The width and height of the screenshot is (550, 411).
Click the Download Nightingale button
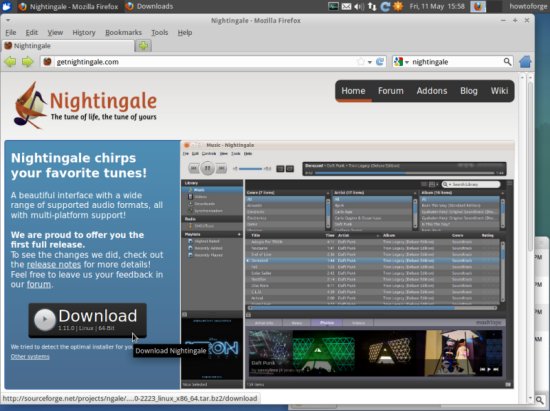click(x=87, y=320)
